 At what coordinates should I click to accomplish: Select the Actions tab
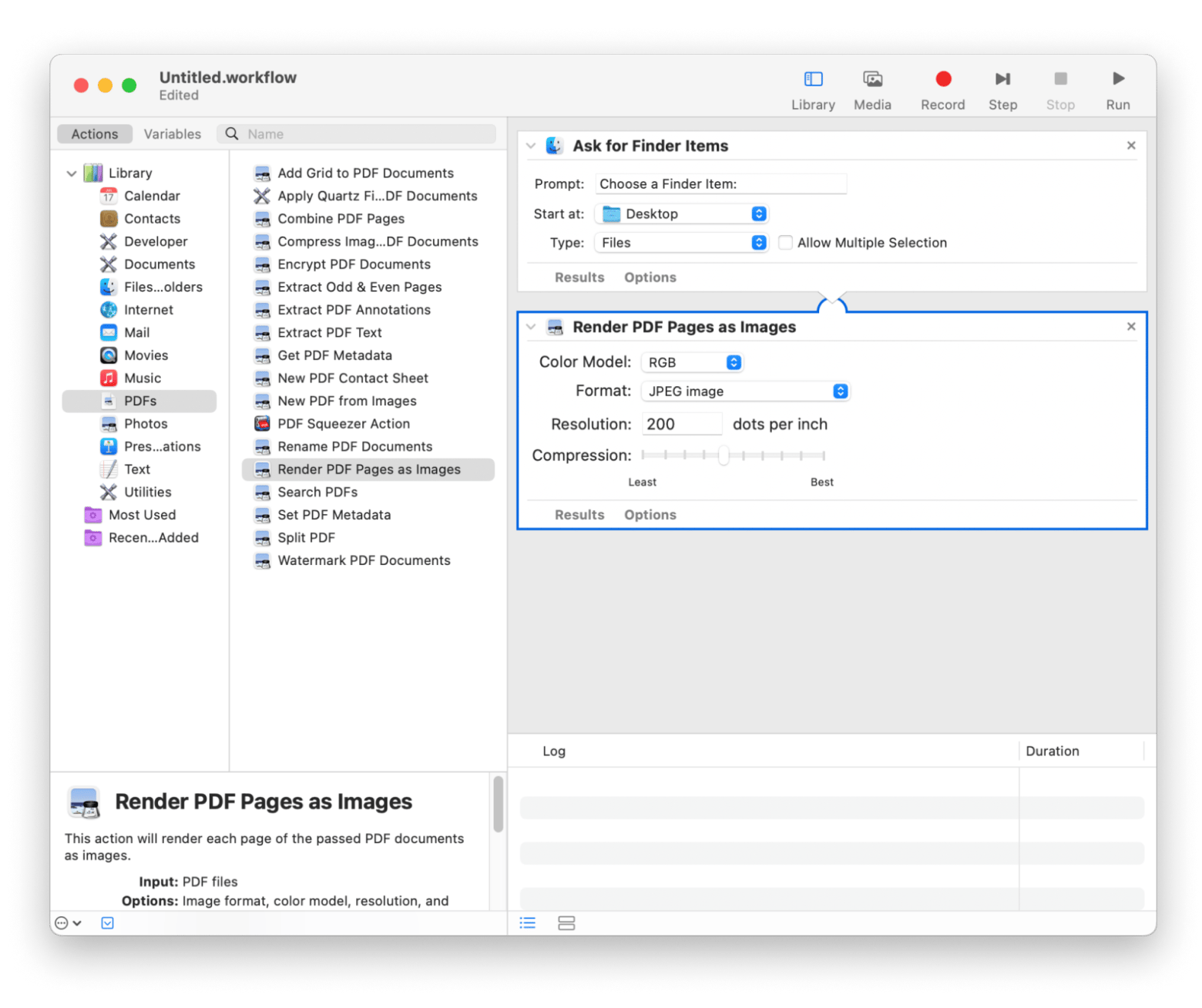(95, 134)
